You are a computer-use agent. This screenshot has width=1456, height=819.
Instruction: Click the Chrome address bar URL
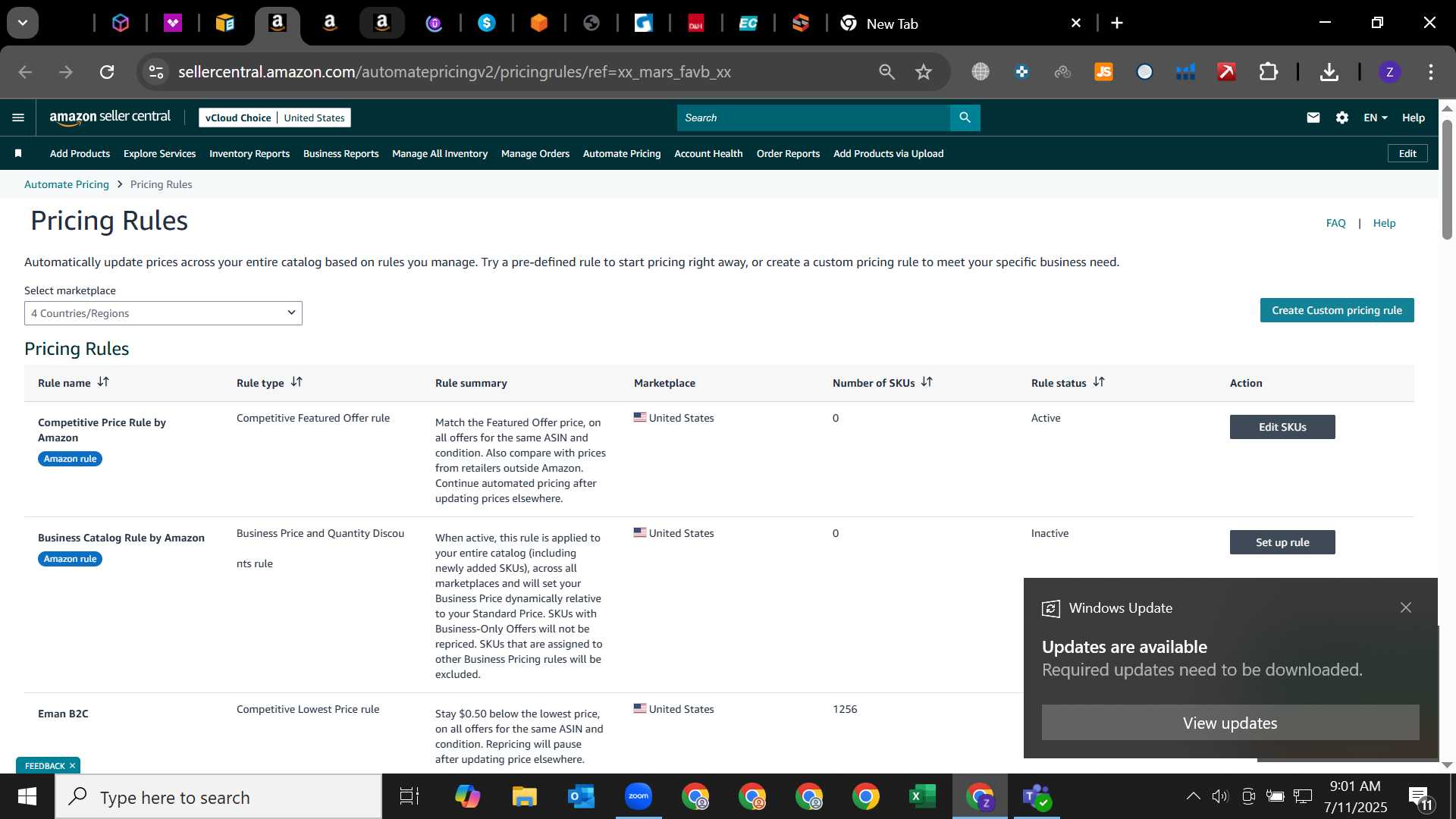click(455, 72)
